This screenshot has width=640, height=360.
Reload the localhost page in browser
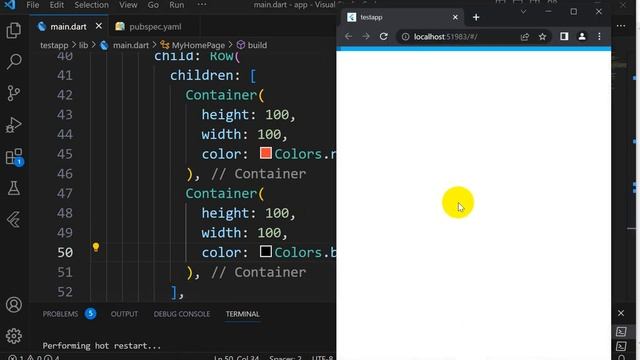tap(383, 36)
